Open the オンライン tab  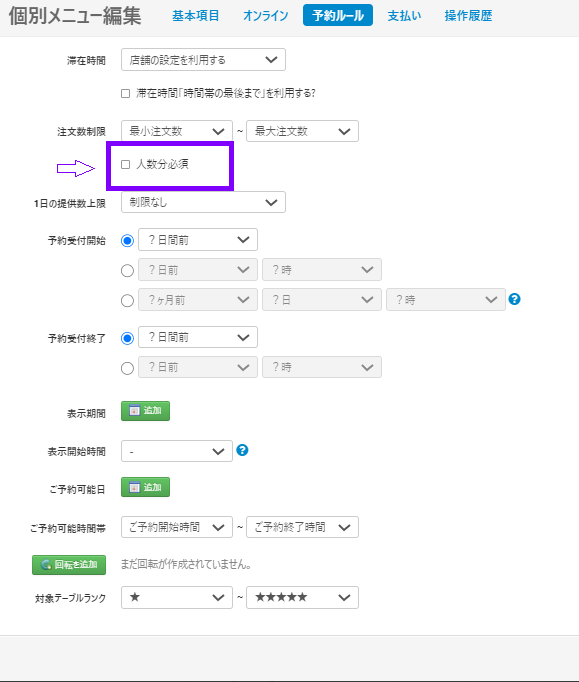(266, 16)
